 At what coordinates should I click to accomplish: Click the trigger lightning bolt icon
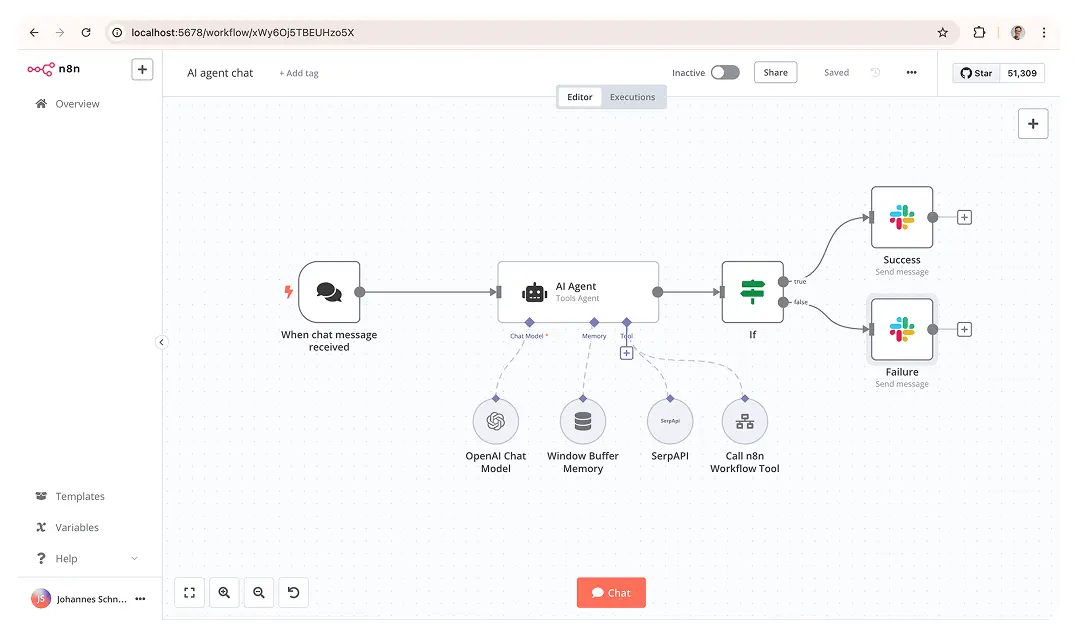coord(288,291)
